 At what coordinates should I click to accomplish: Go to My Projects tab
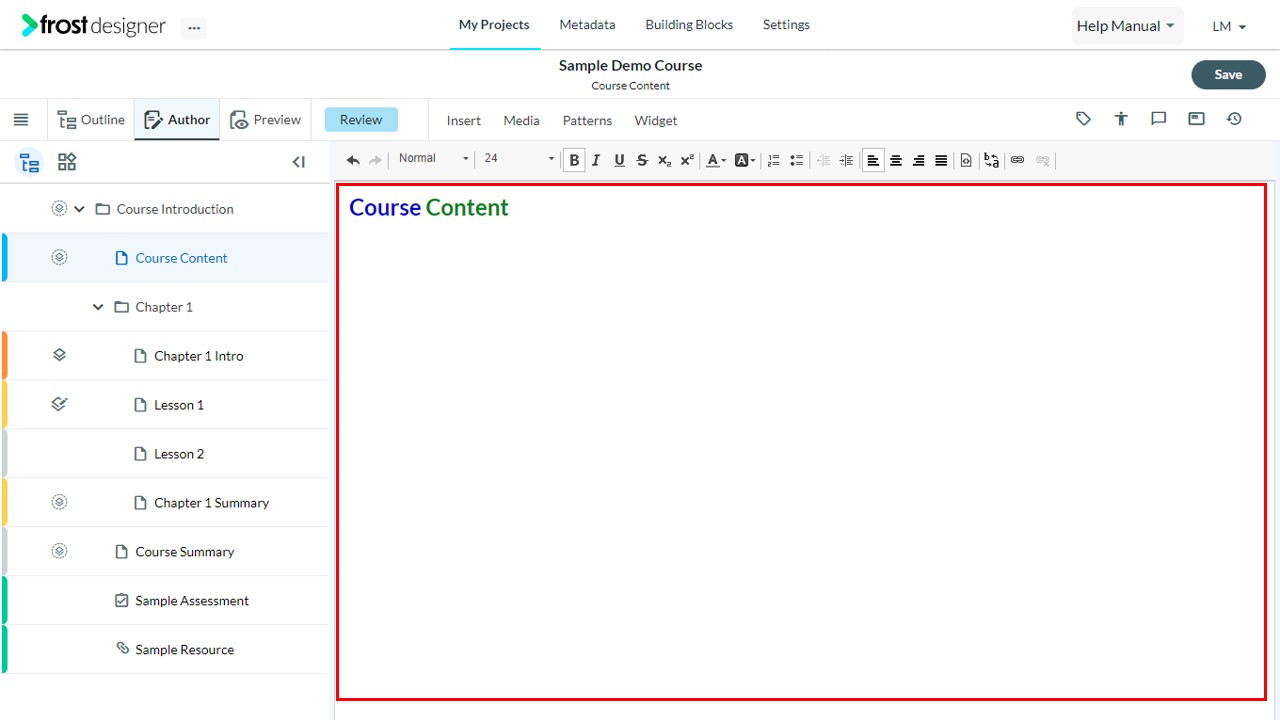494,25
